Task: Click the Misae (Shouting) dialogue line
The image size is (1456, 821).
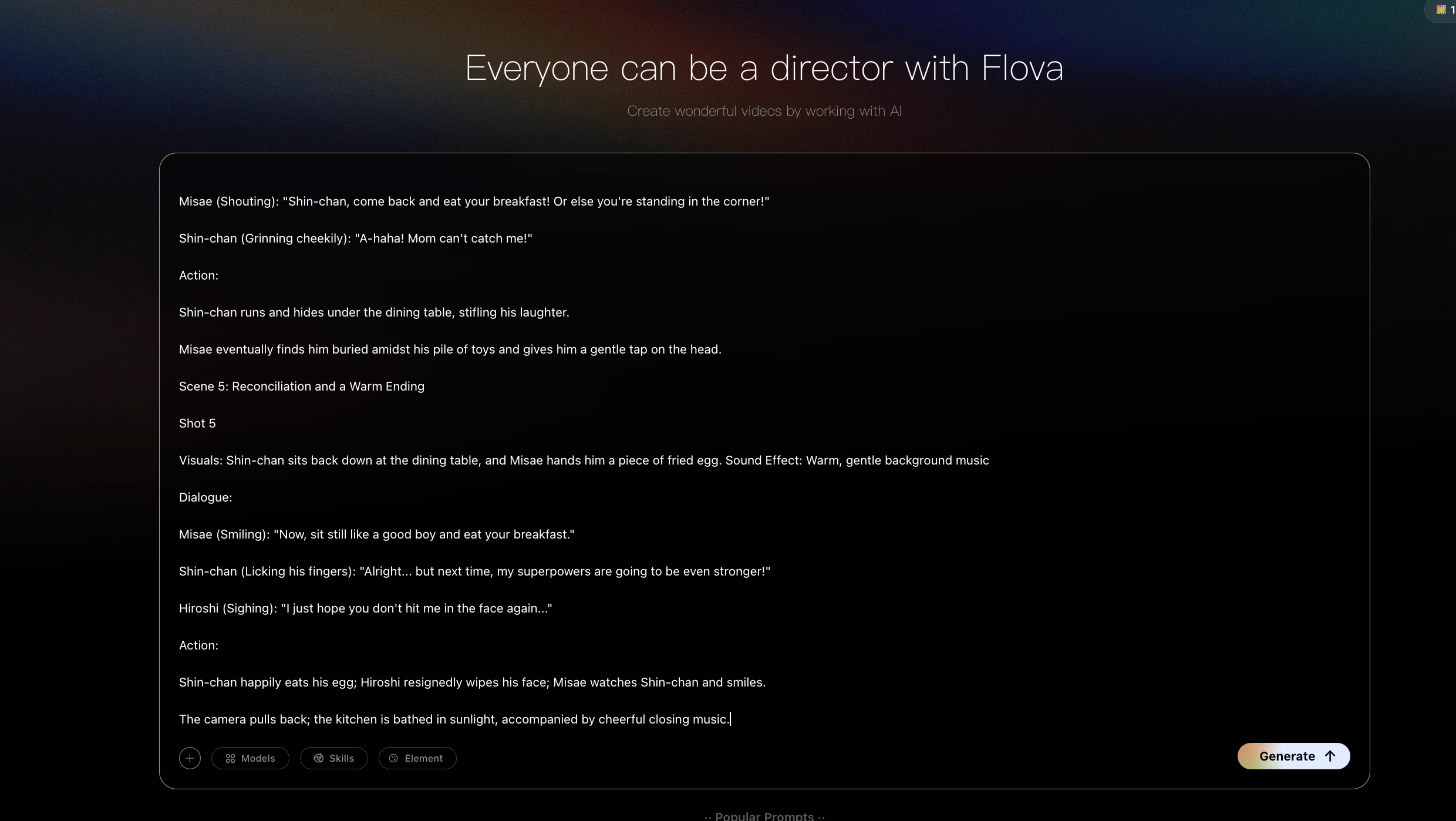Action: tap(474, 201)
